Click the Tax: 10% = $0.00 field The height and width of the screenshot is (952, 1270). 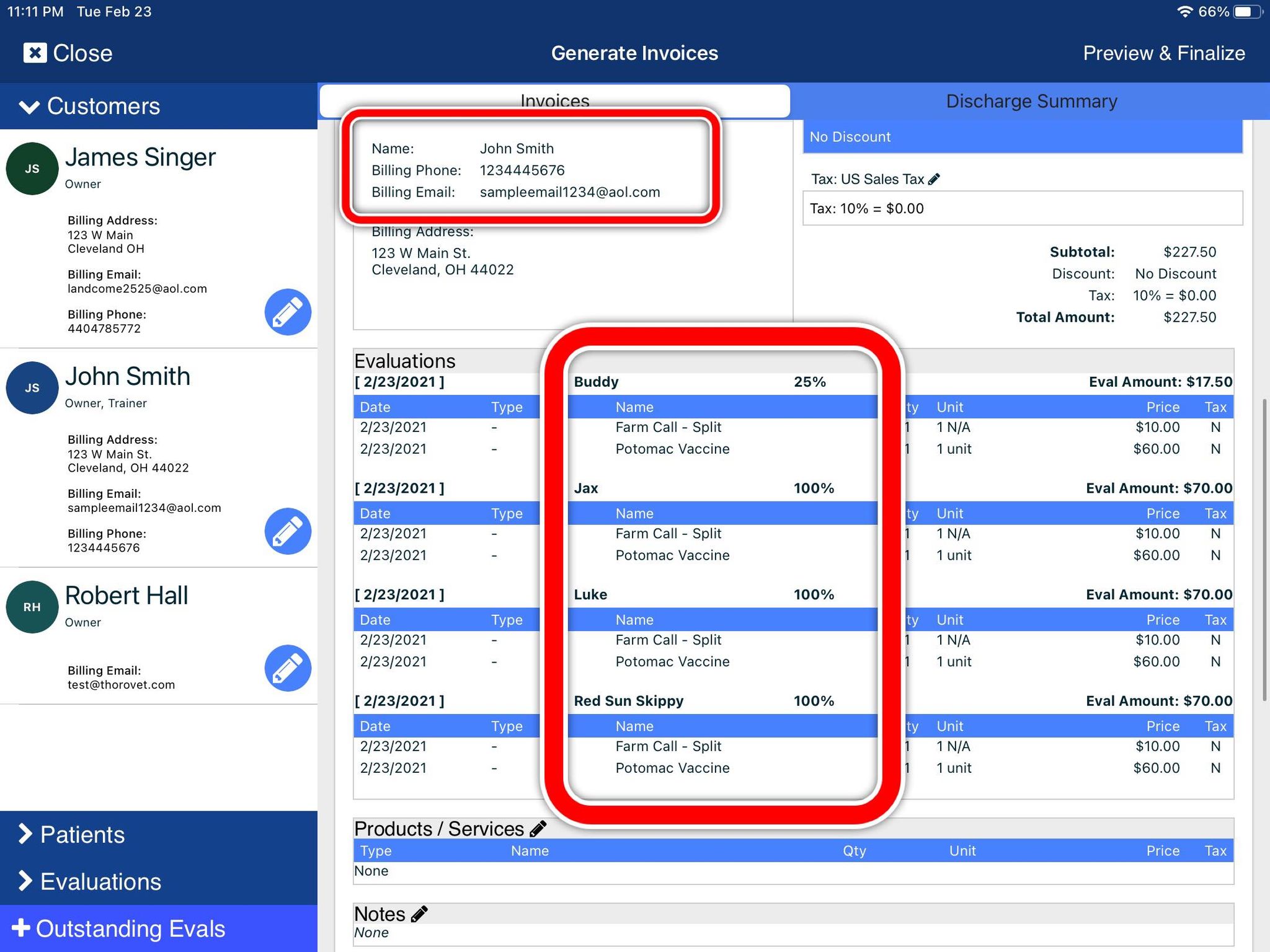tap(1022, 208)
